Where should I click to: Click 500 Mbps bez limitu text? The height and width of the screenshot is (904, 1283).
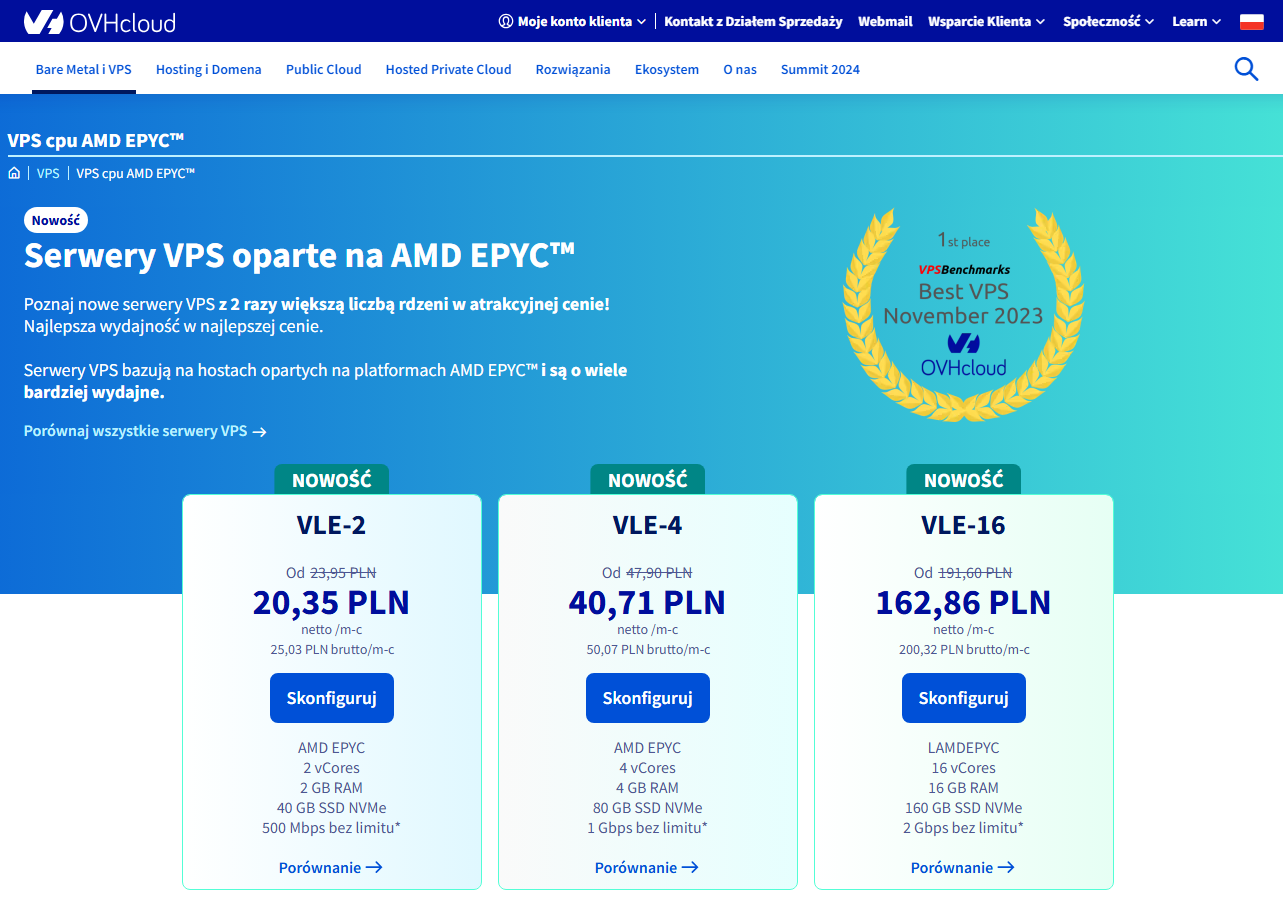332,828
